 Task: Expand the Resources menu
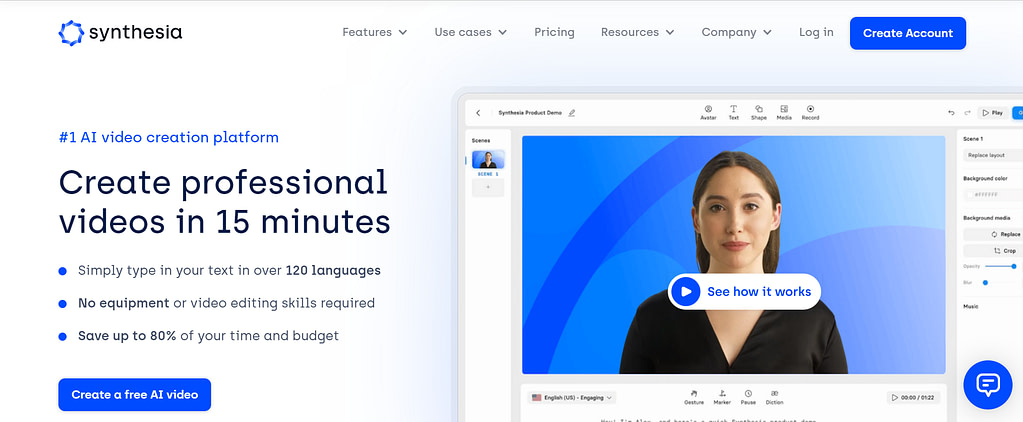coord(637,32)
